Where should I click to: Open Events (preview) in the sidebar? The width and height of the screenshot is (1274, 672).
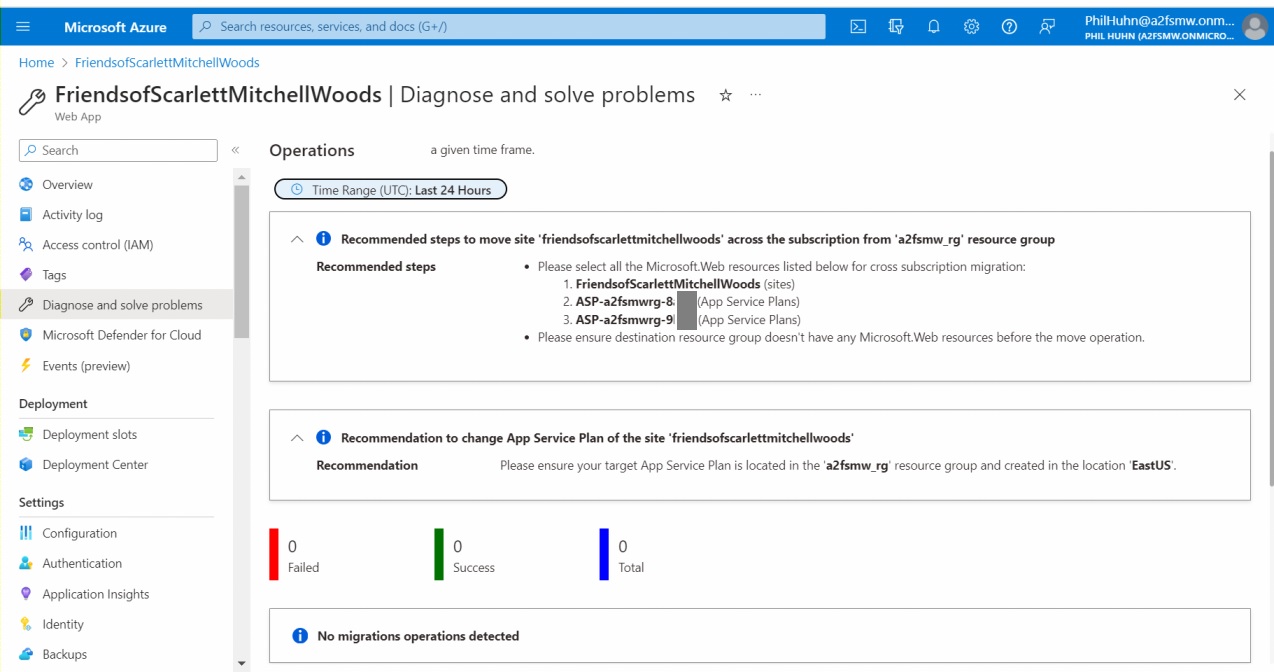coord(87,365)
